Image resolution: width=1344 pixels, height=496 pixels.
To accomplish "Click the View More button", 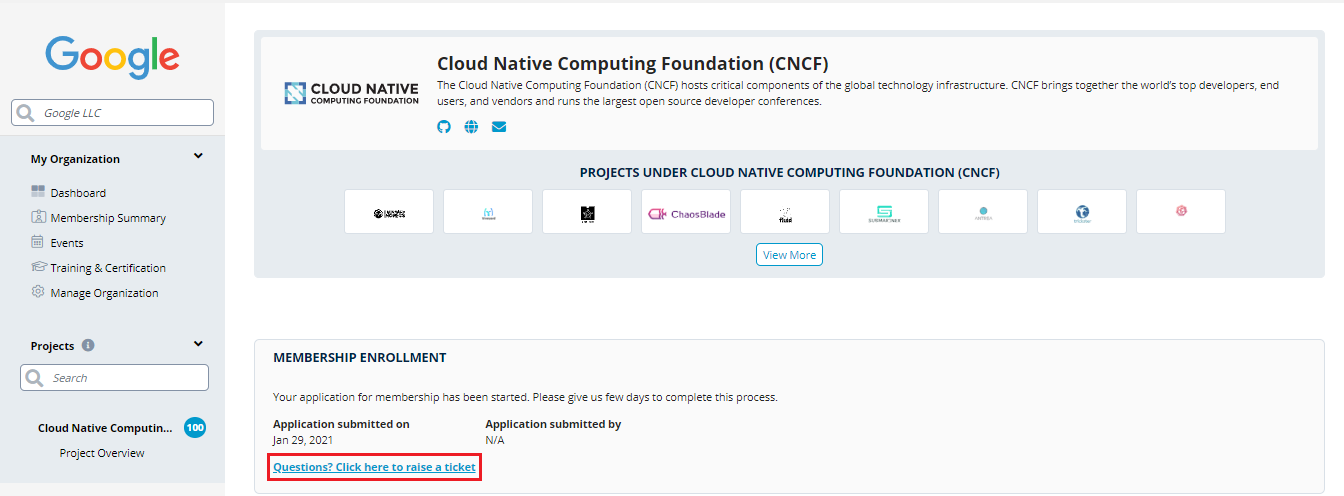I will pyautogui.click(x=789, y=255).
